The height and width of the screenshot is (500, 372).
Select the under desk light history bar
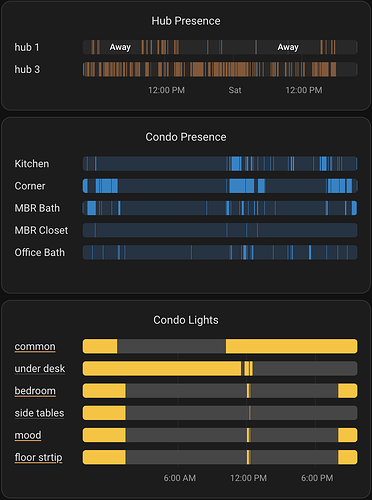point(220,369)
